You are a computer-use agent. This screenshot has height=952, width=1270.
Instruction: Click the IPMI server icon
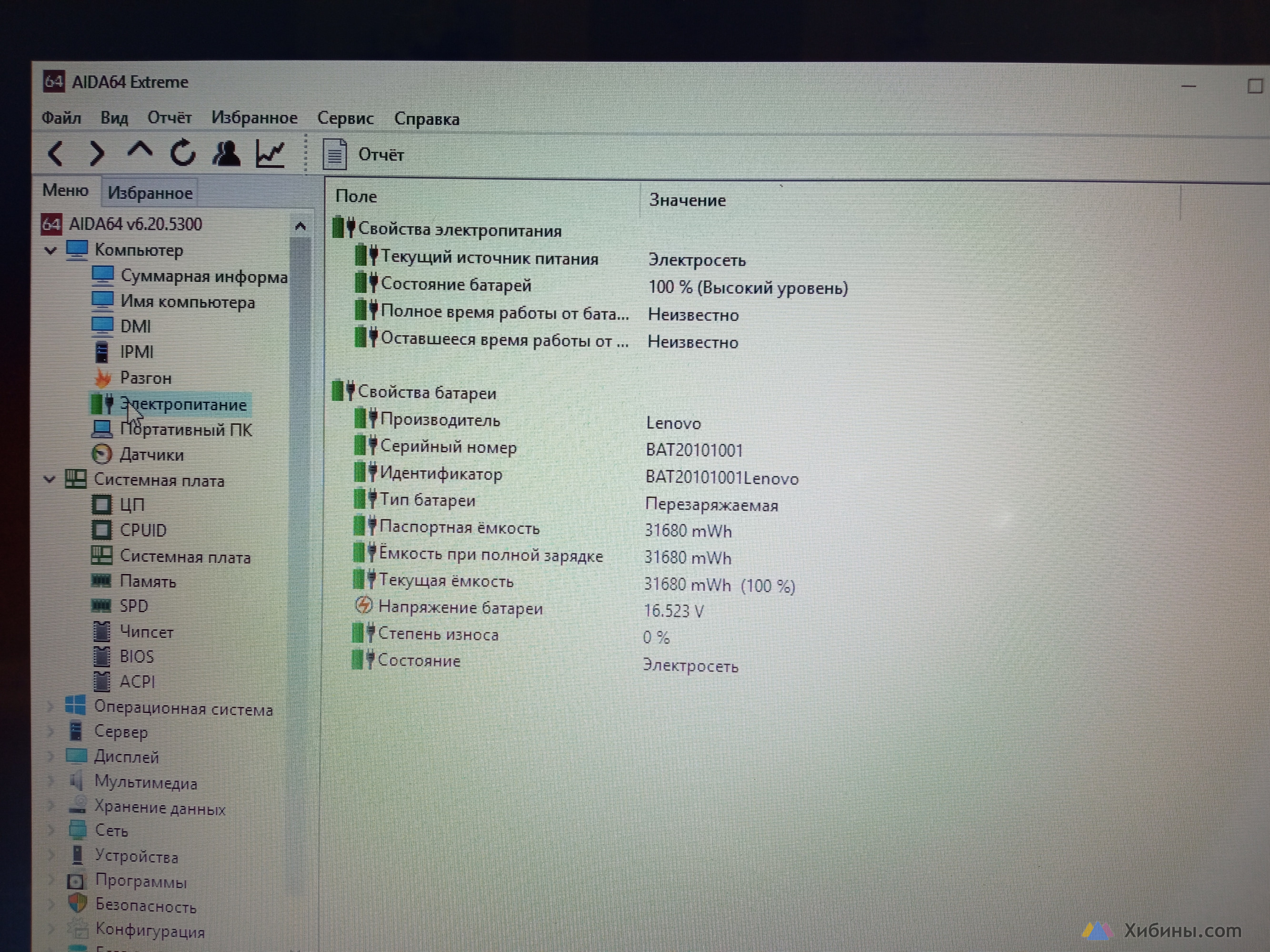(101, 352)
